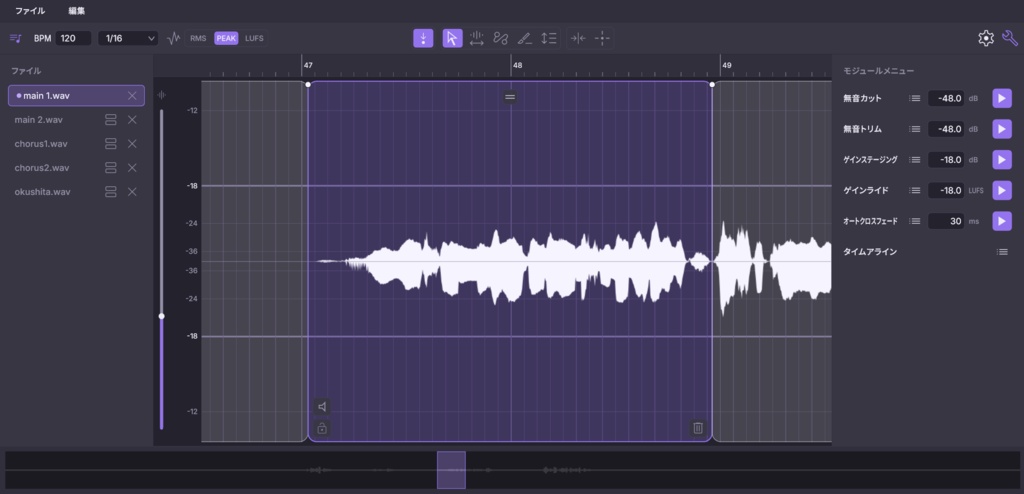Viewport: 1024px width, 494px height.
Task: Click waveform icon above vertical zoom slider
Action: [x=162, y=95]
